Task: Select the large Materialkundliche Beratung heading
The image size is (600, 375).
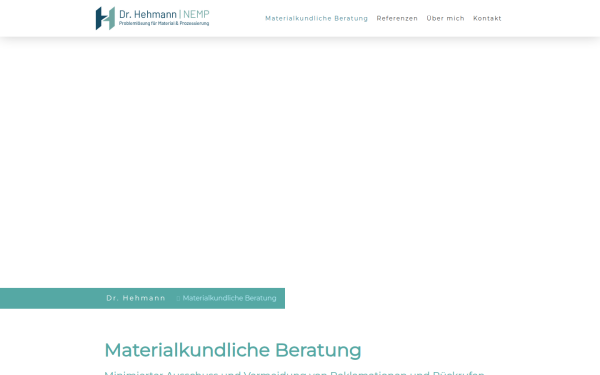Action: (233, 350)
